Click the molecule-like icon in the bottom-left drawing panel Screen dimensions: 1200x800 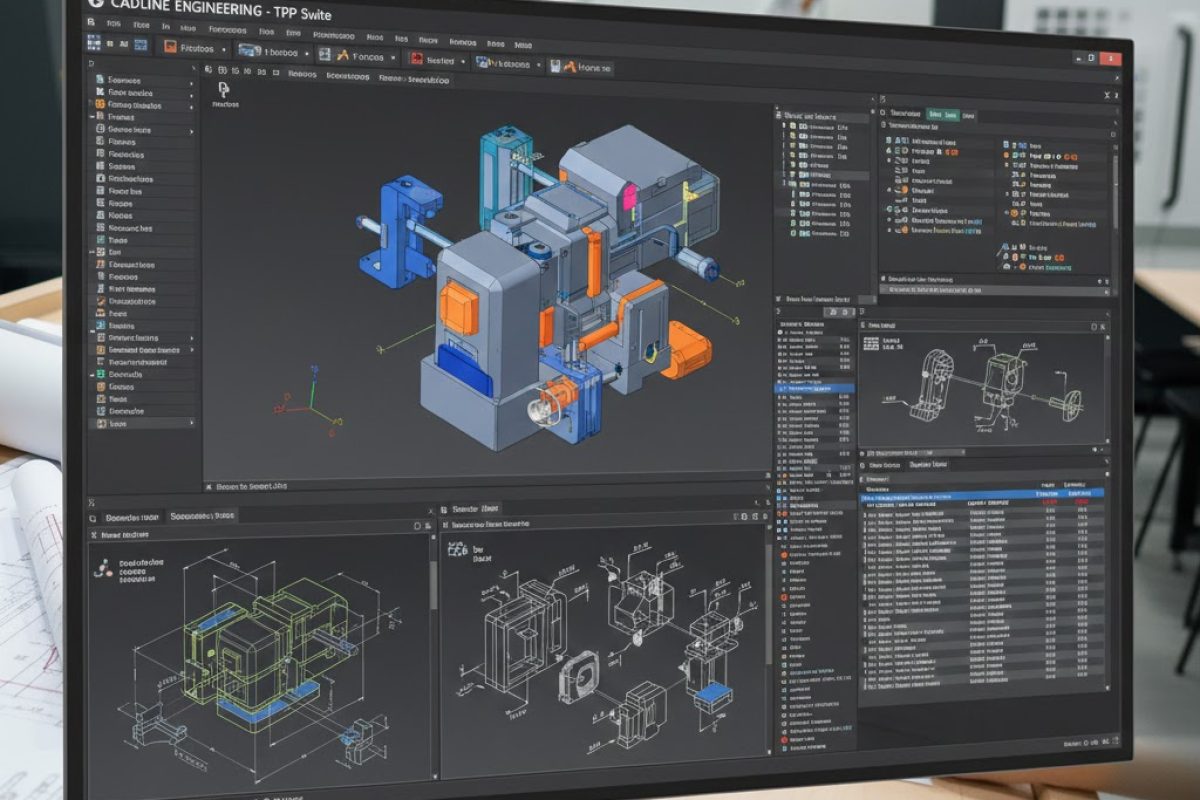[101, 568]
